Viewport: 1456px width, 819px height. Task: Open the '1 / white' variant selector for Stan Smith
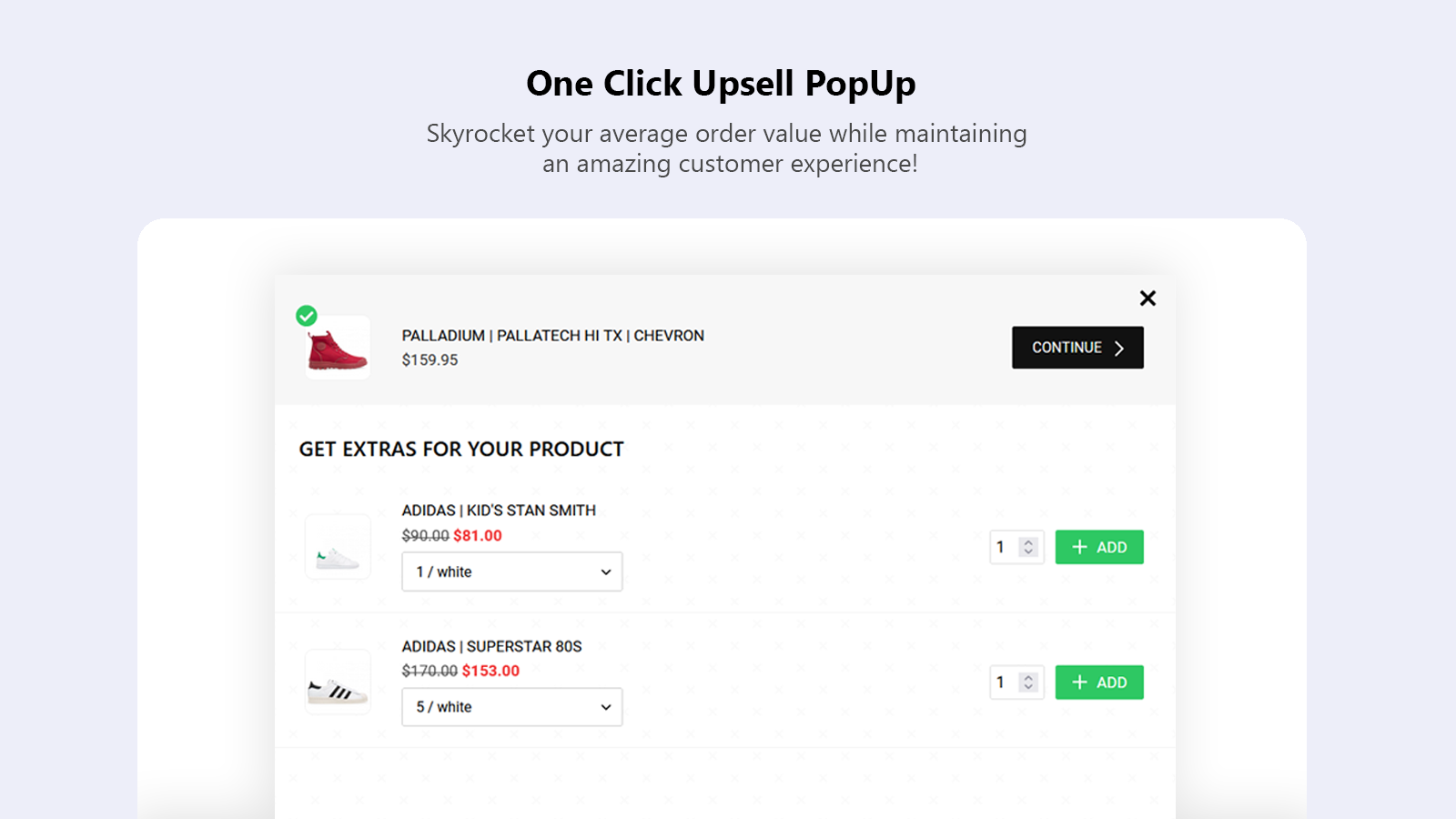[511, 571]
